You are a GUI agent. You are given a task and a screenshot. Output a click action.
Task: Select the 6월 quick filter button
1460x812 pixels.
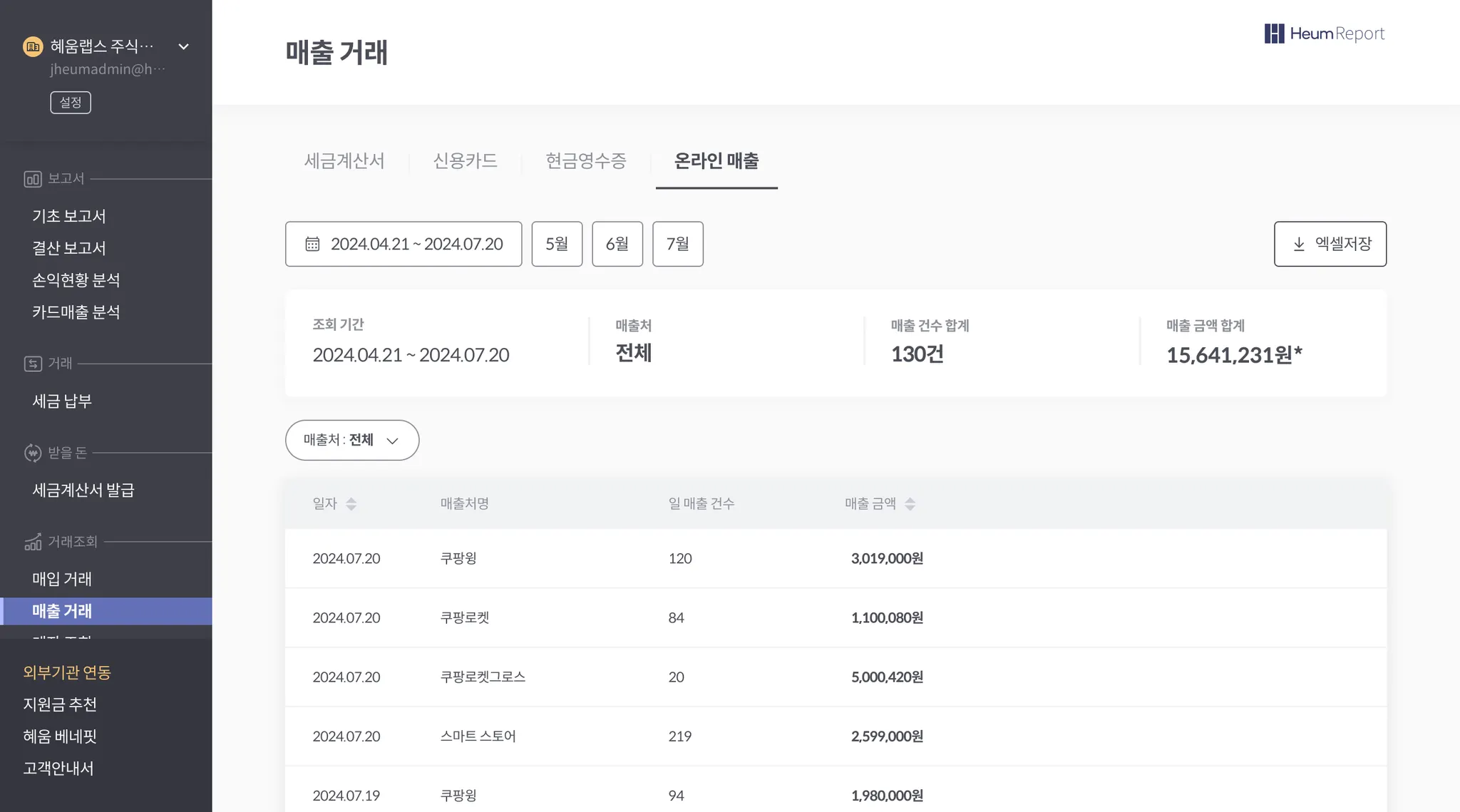click(x=617, y=244)
